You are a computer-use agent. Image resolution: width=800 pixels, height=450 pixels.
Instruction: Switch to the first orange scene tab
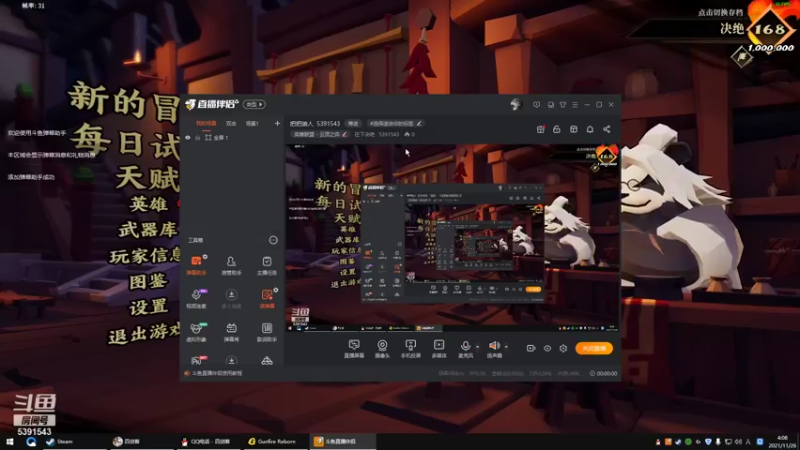coord(206,123)
